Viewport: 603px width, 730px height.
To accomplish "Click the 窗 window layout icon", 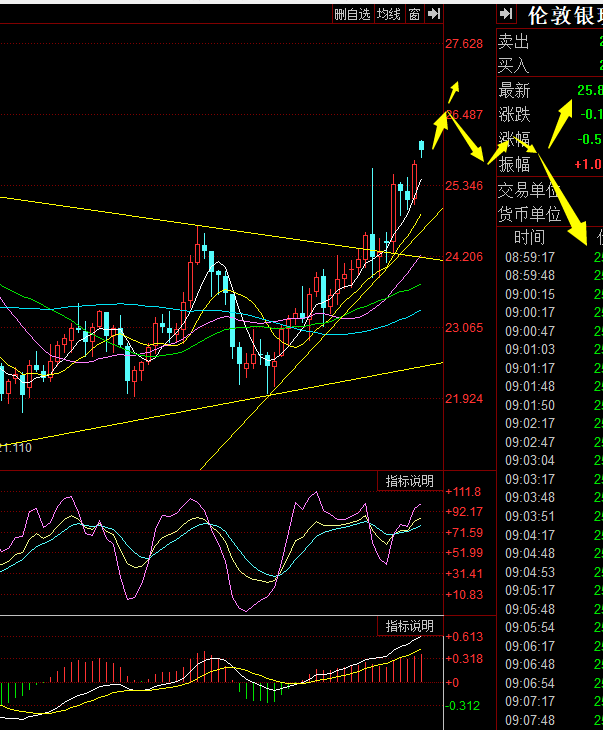I will coord(414,14).
